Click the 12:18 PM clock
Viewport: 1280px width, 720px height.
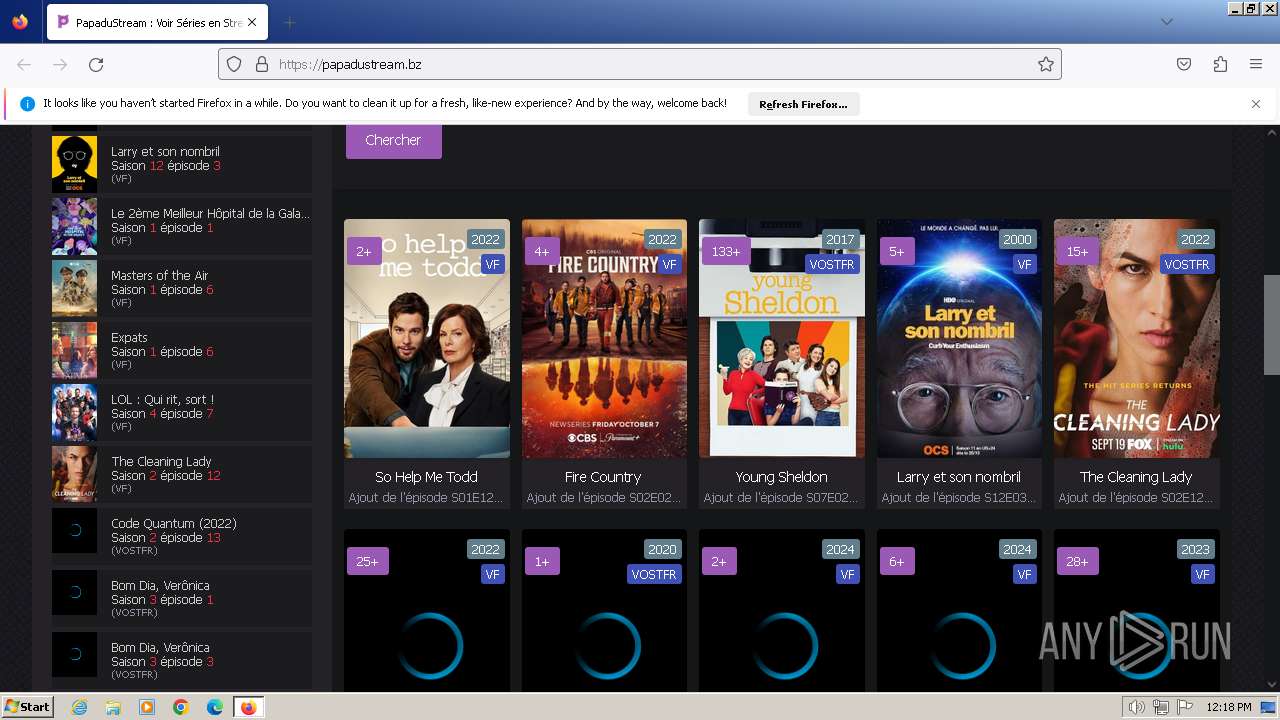pyautogui.click(x=1230, y=707)
